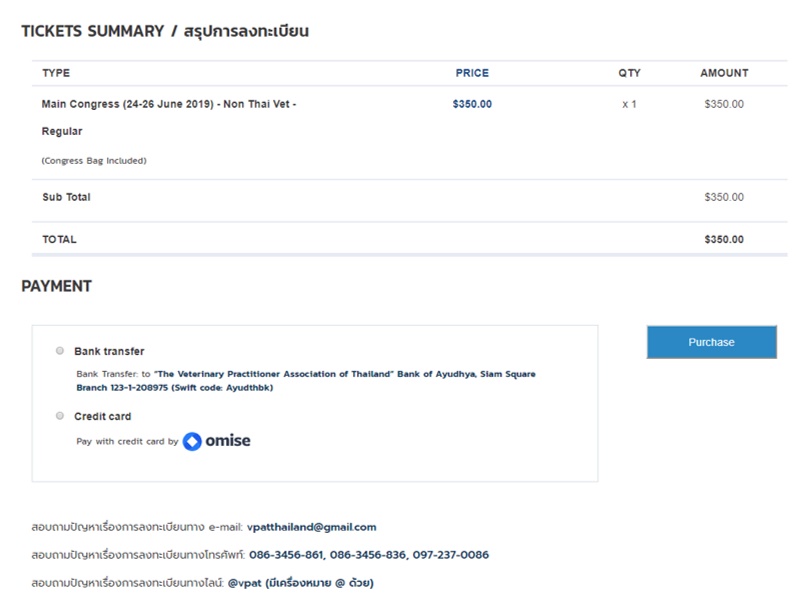Screen dimensions: 798x612
Task: Click the Main Congress ticket name
Action: tap(169, 118)
